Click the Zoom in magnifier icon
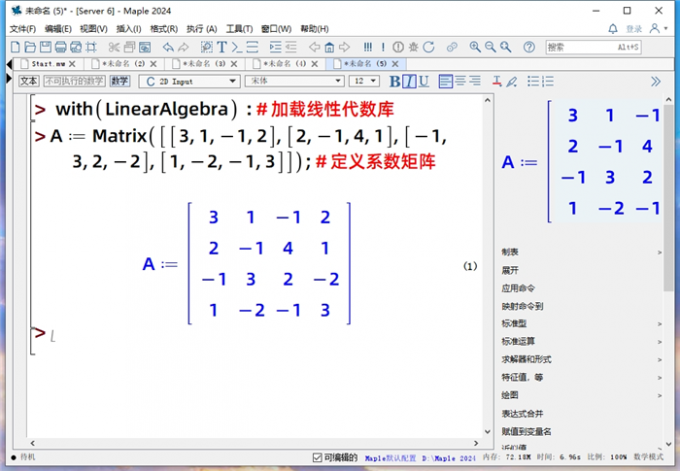The width and height of the screenshot is (680, 471). pyautogui.click(x=475, y=47)
